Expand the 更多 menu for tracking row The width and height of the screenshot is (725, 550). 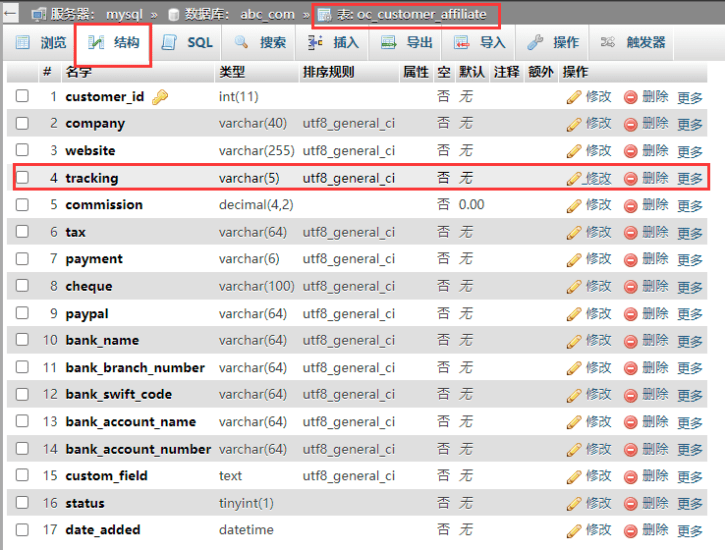click(x=690, y=179)
